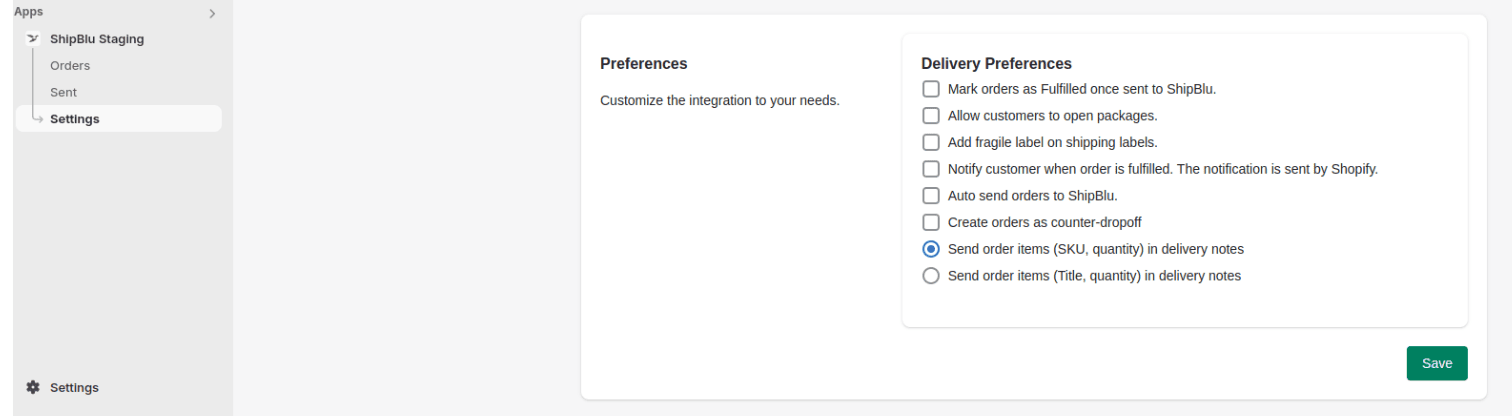The width and height of the screenshot is (1512, 416).
Task: Select Settings under ShipBlu Staging
Action: [75, 119]
